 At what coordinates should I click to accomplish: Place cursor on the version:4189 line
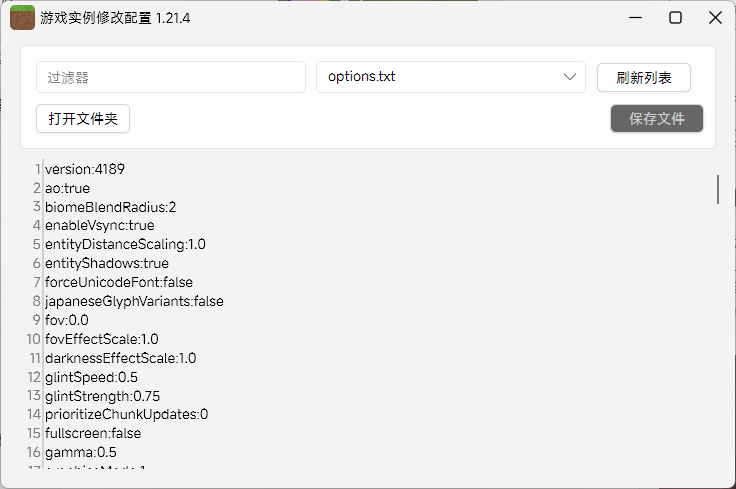(x=85, y=169)
